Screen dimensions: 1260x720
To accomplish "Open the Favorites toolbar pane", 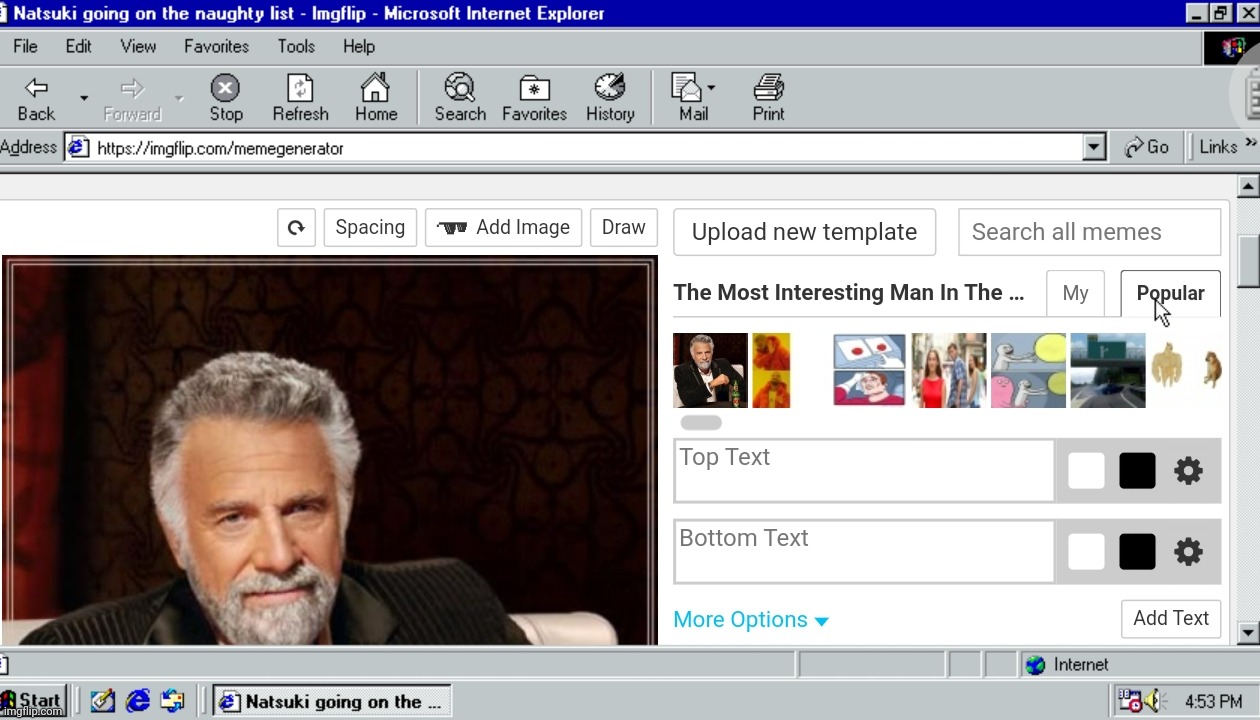I will [534, 99].
